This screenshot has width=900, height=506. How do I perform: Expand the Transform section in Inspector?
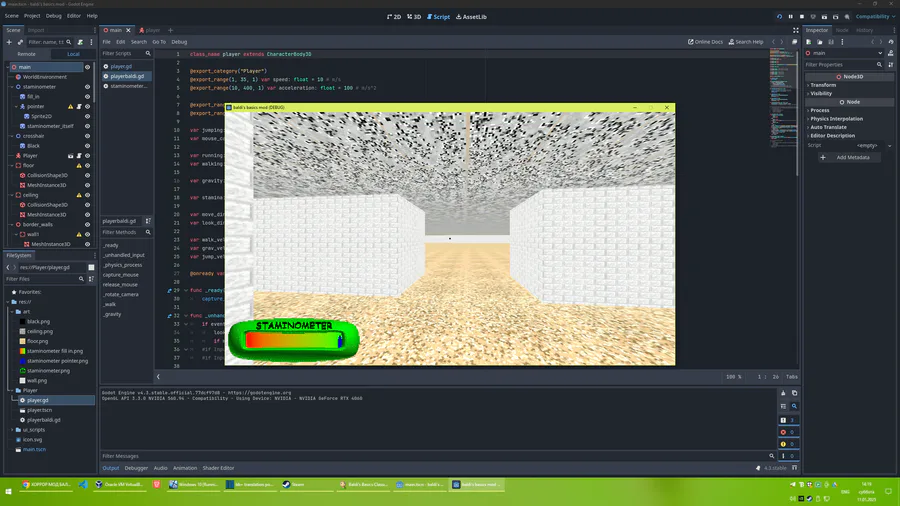pyautogui.click(x=823, y=85)
